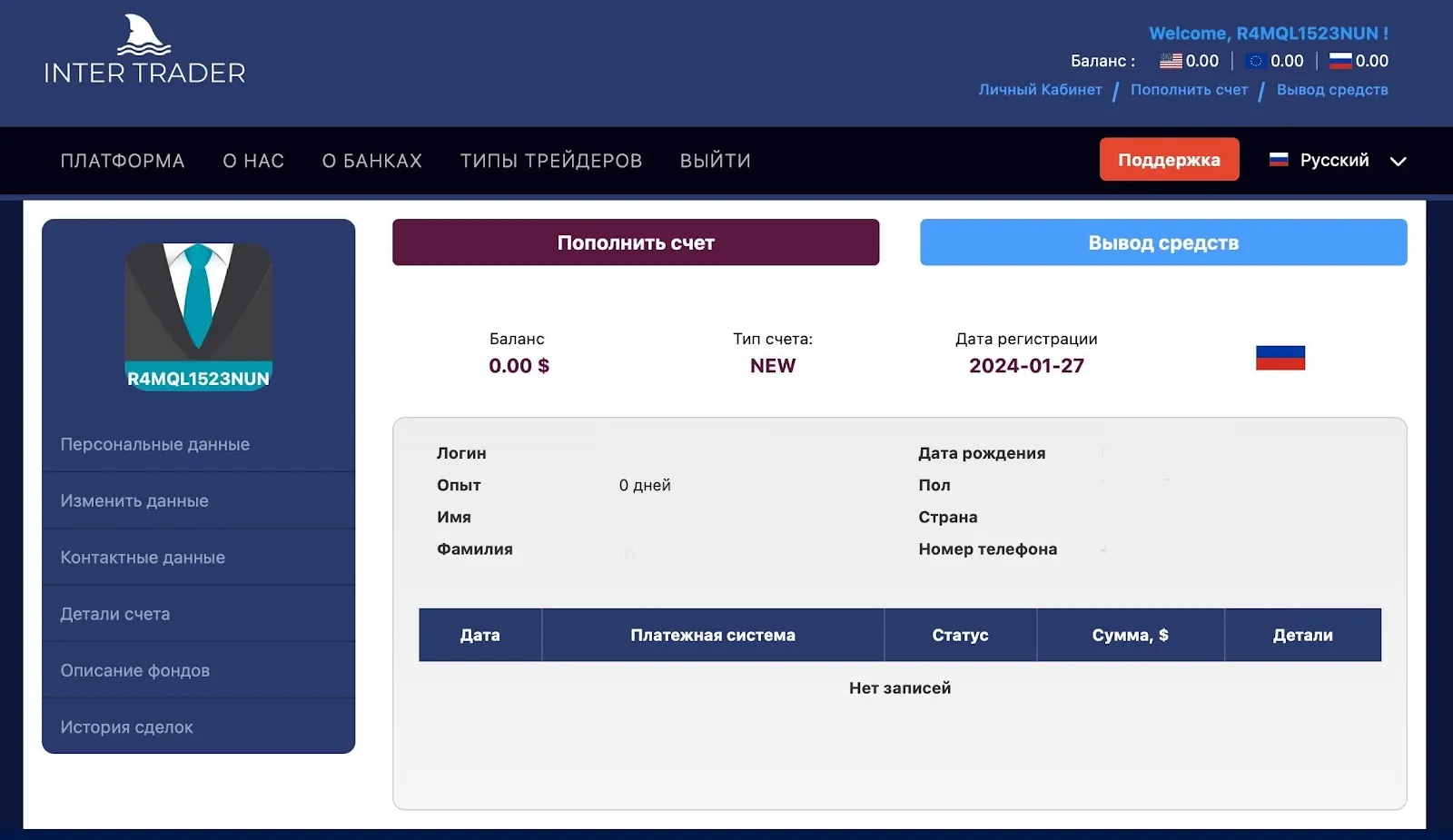The width and height of the screenshot is (1453, 840).
Task: Select Детали счета in sidebar
Action: point(198,614)
